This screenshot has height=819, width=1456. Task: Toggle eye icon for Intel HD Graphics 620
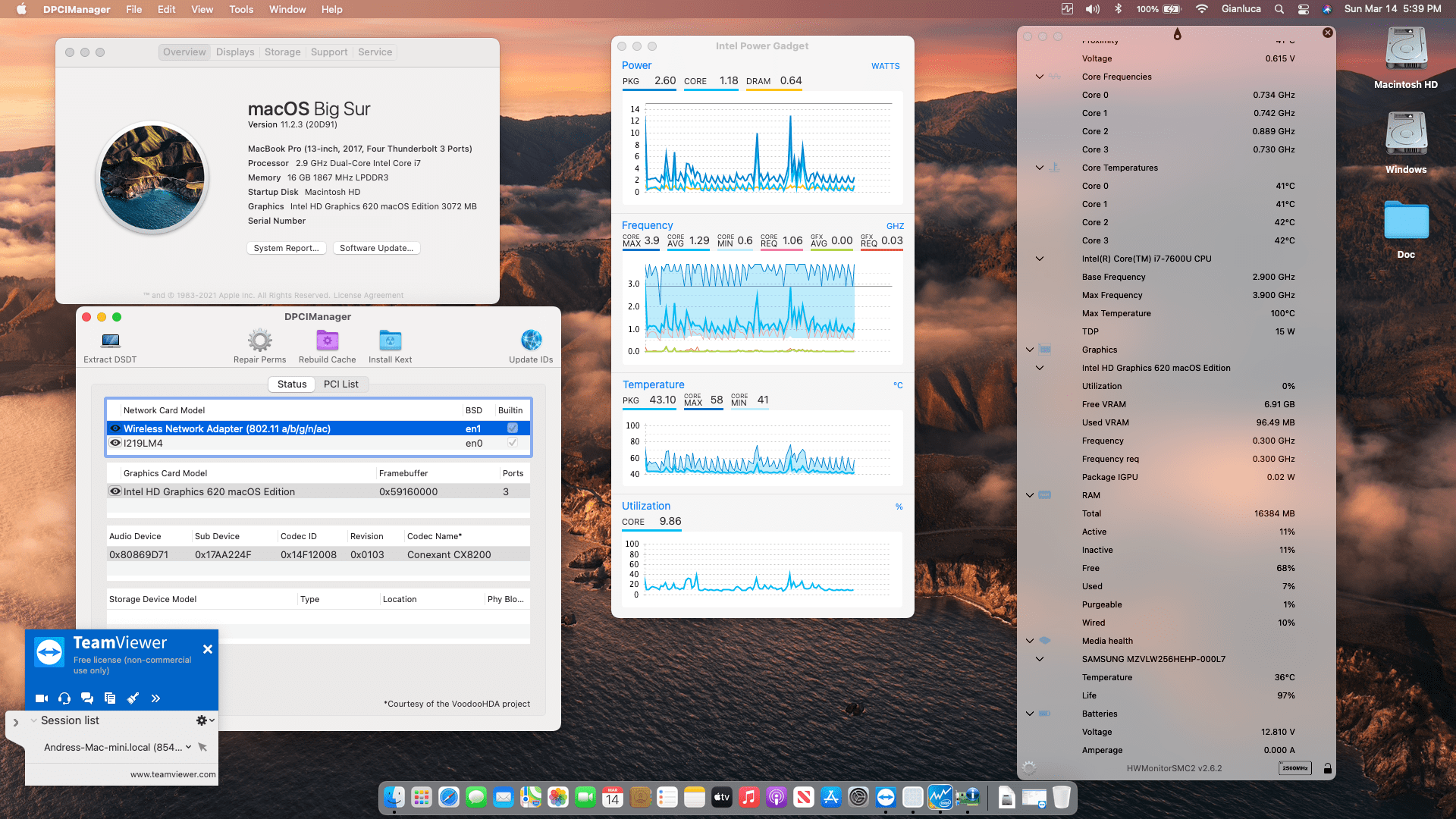[115, 491]
